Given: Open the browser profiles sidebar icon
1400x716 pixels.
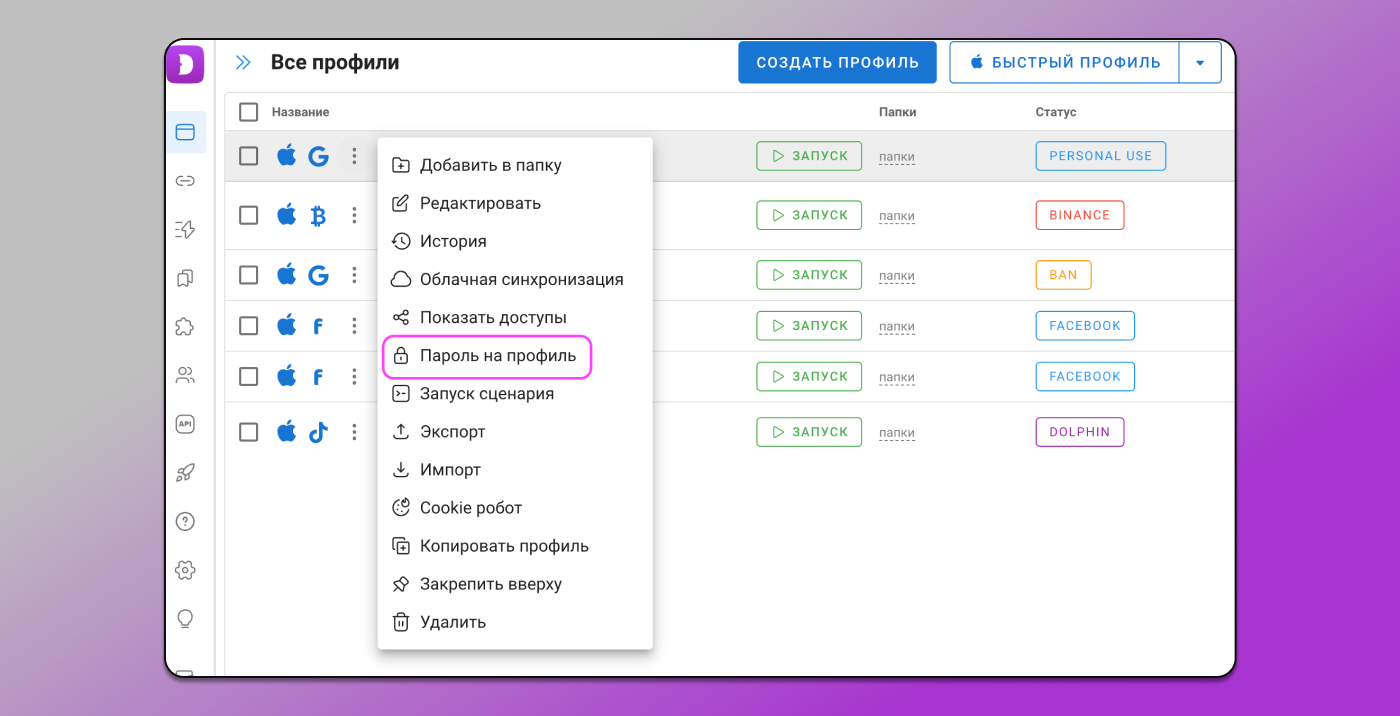Looking at the screenshot, I should 185,132.
